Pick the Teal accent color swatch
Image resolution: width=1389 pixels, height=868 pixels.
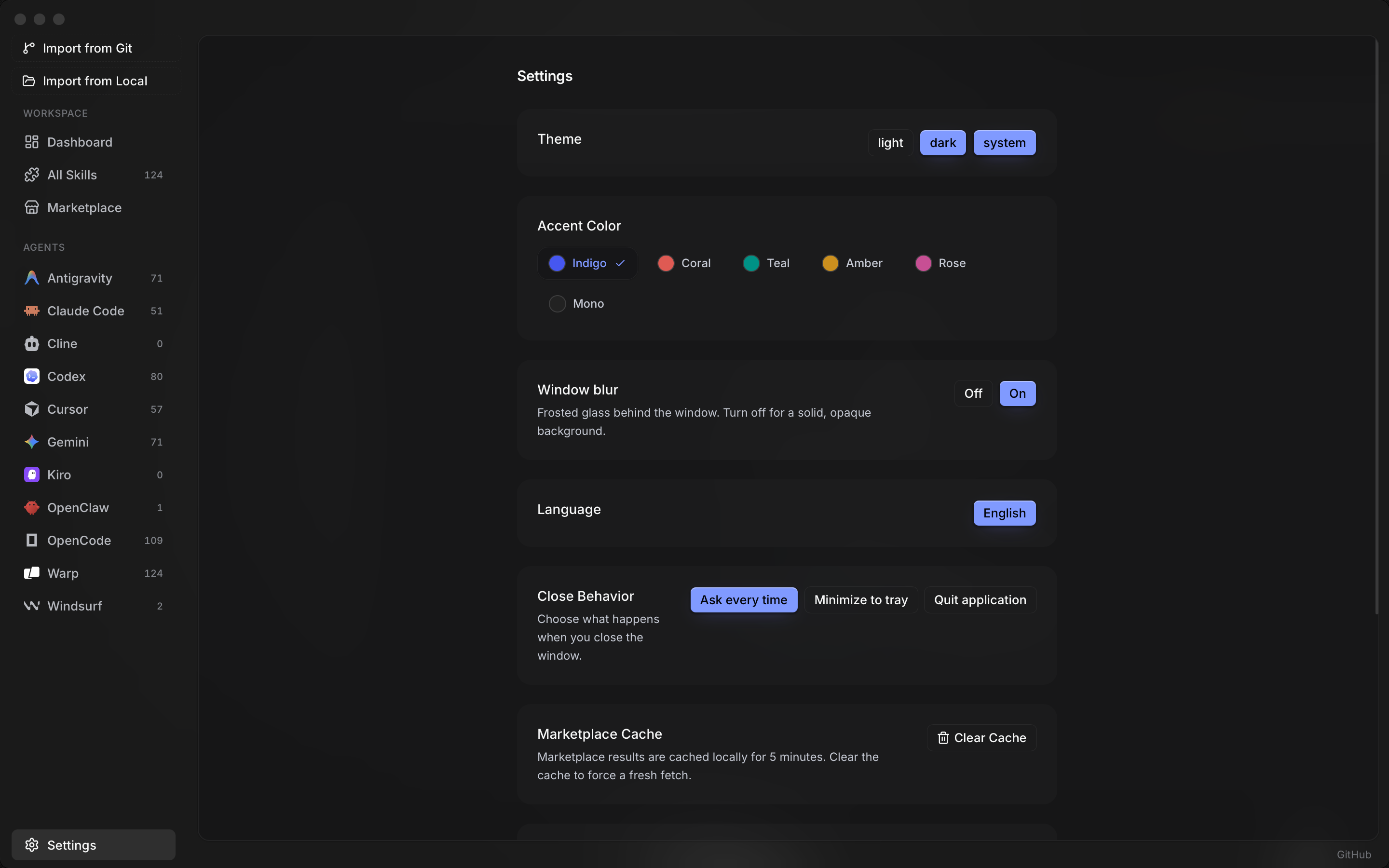[751, 263]
